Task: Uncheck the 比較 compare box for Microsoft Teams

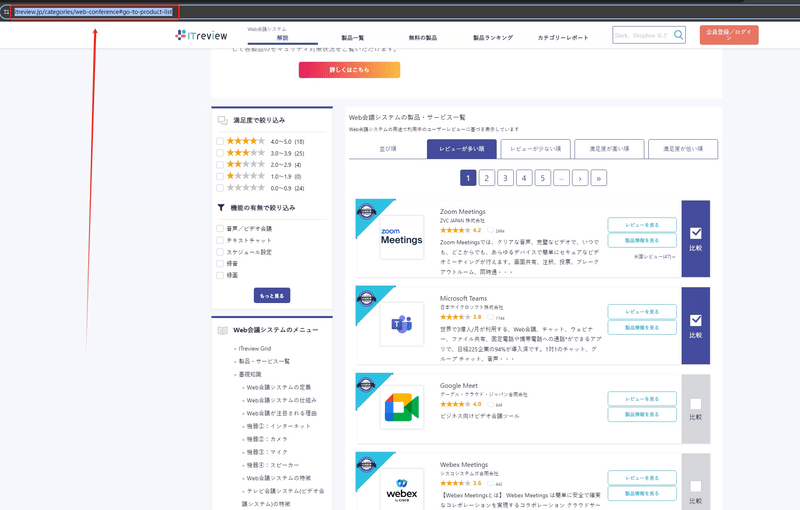Action: 695,320
